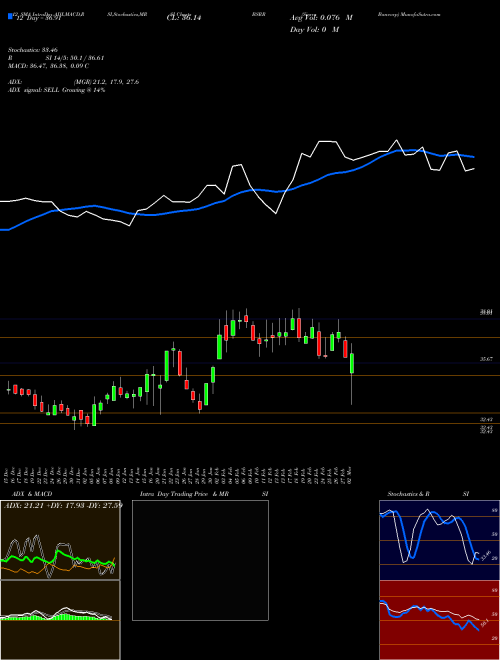Click the last green candlestick with long wick
Screen dimensions: 500x660
(x=352, y=364)
